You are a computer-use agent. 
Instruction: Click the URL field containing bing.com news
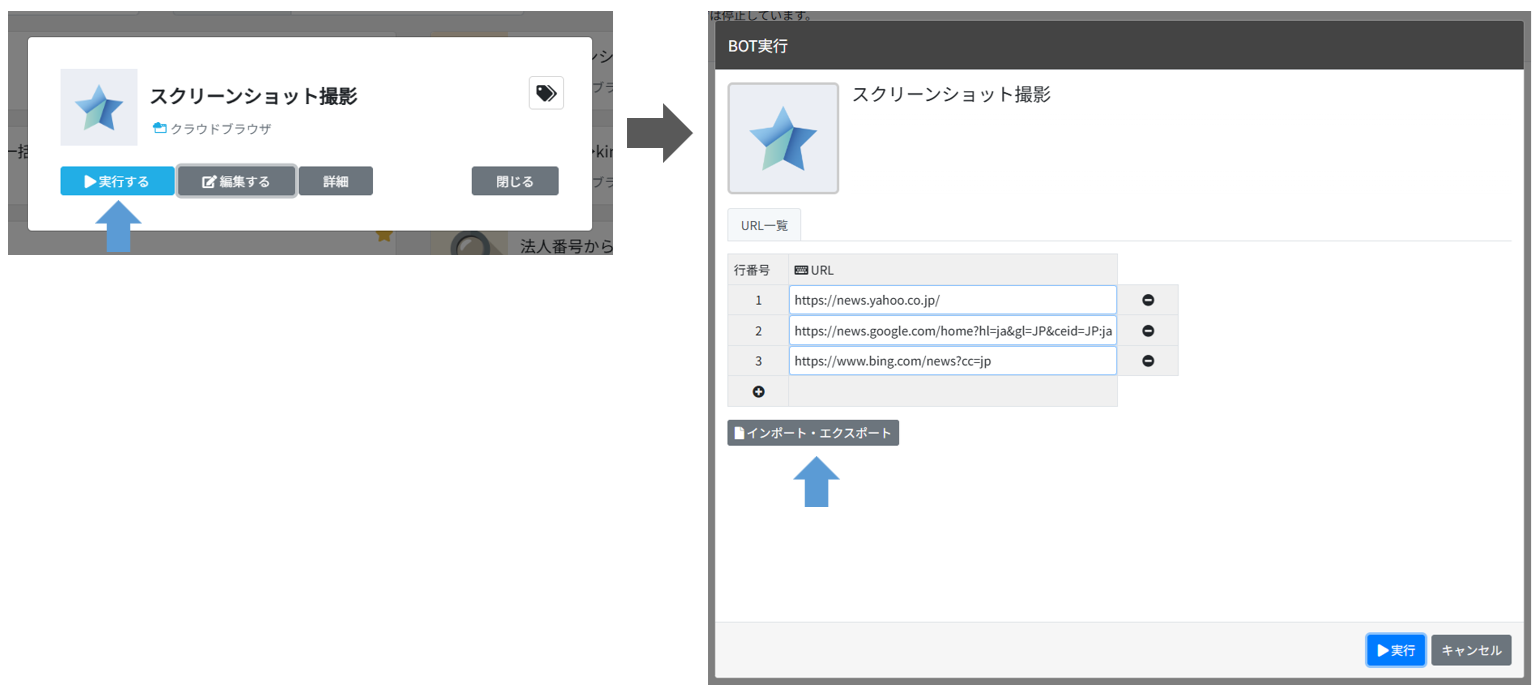(x=952, y=360)
